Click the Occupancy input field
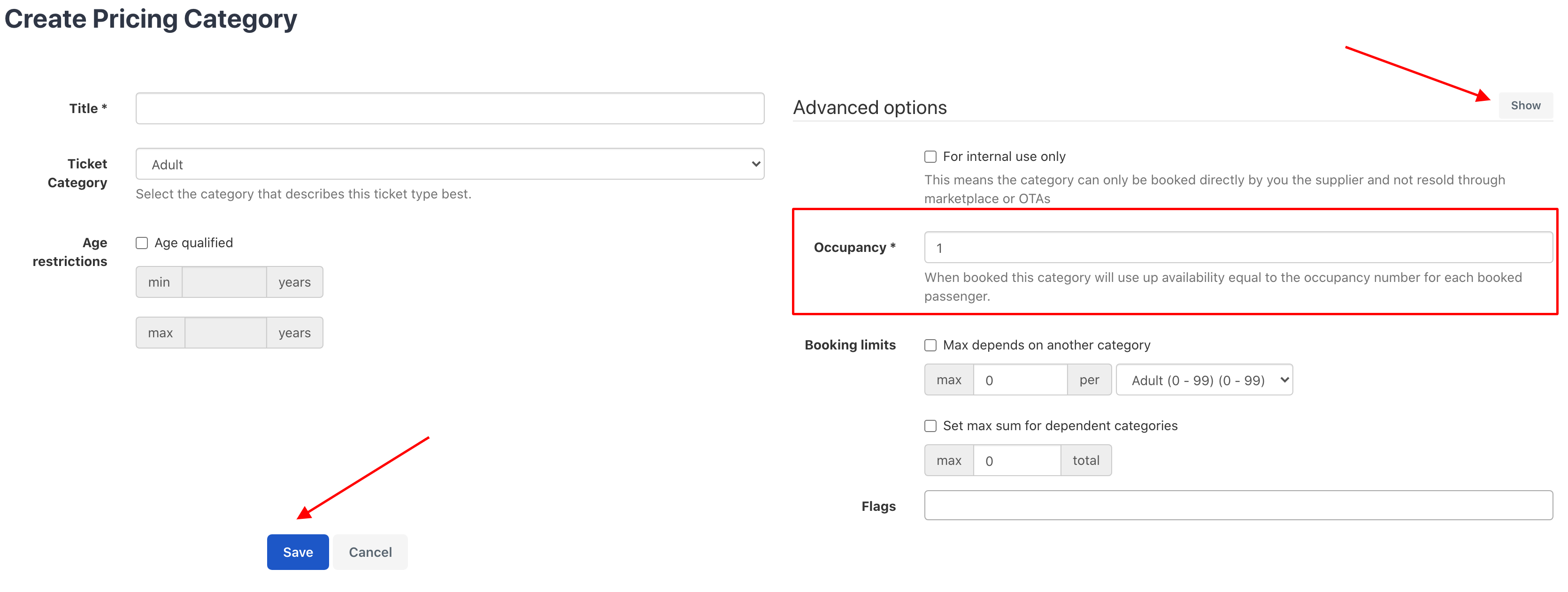The width and height of the screenshot is (1568, 592). pyautogui.click(x=1238, y=248)
